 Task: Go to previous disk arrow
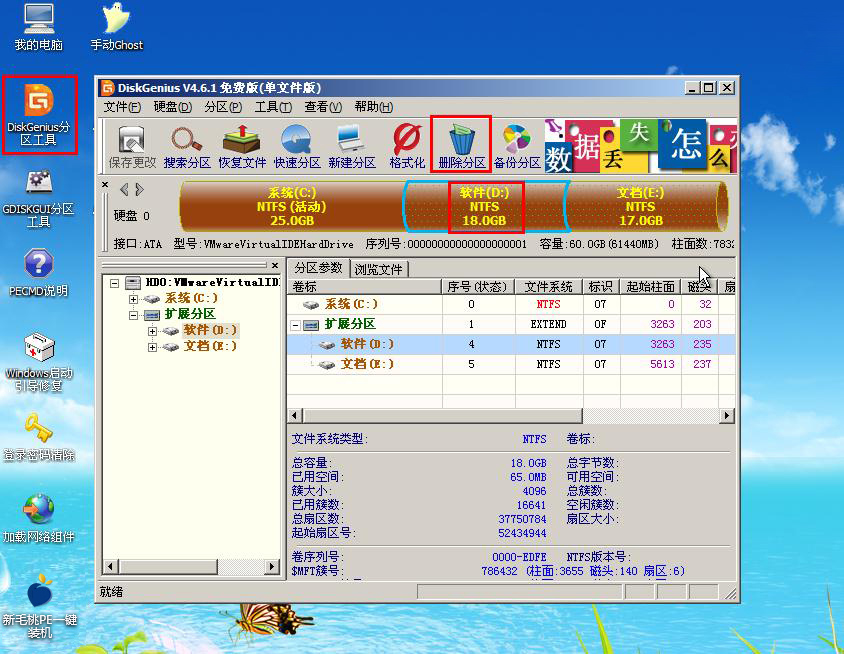(x=124, y=189)
